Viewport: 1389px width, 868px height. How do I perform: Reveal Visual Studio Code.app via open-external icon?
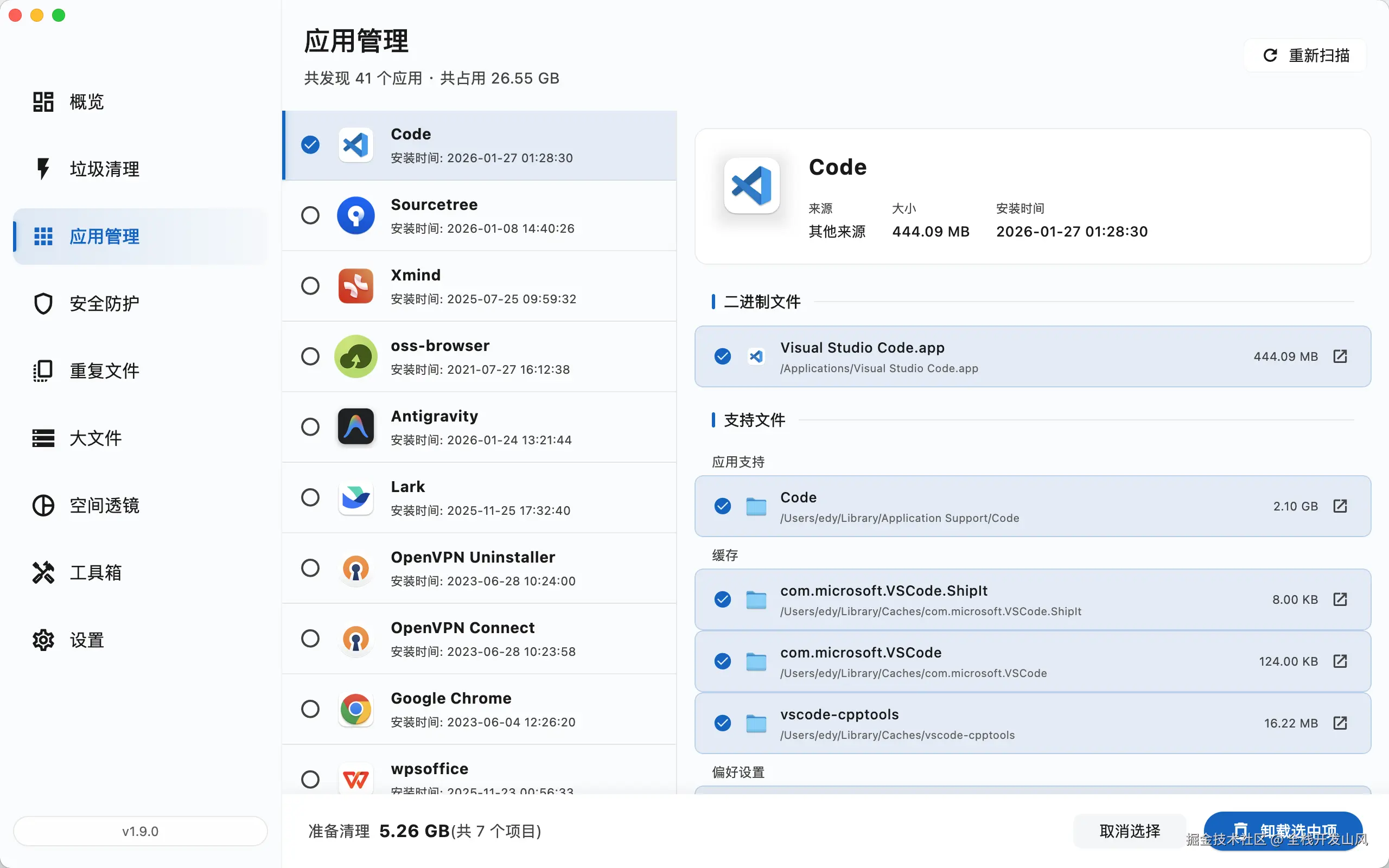tap(1340, 356)
